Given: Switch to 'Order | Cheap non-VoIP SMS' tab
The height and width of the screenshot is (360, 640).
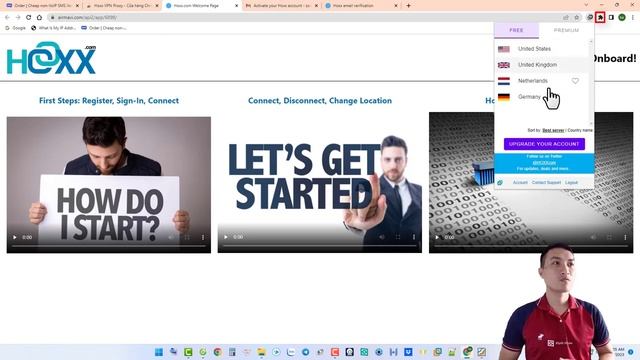Looking at the screenshot, I should [x=41, y=6].
